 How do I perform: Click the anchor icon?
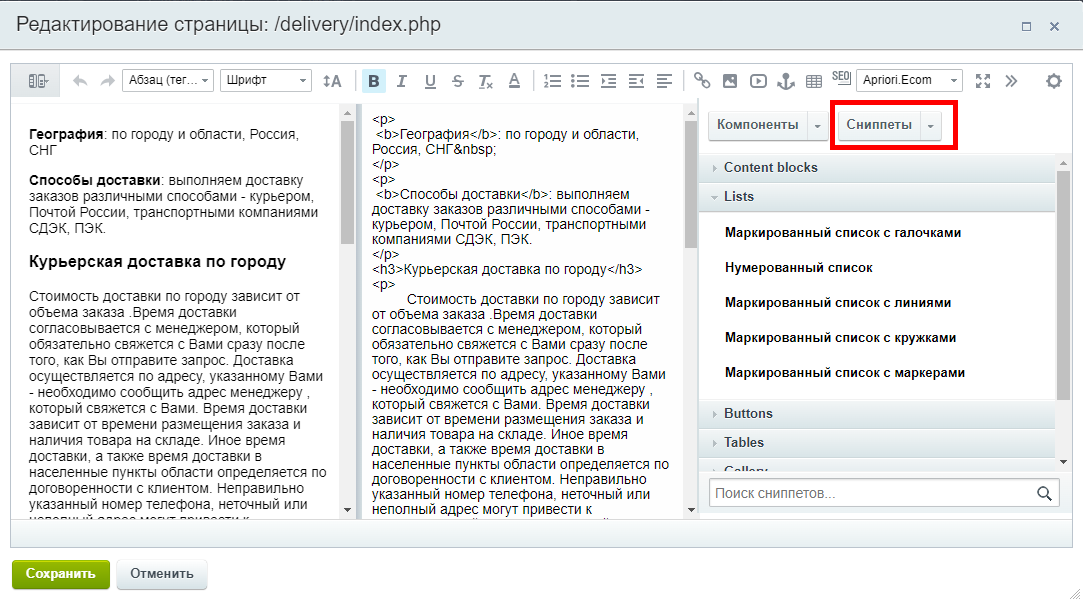coord(786,81)
